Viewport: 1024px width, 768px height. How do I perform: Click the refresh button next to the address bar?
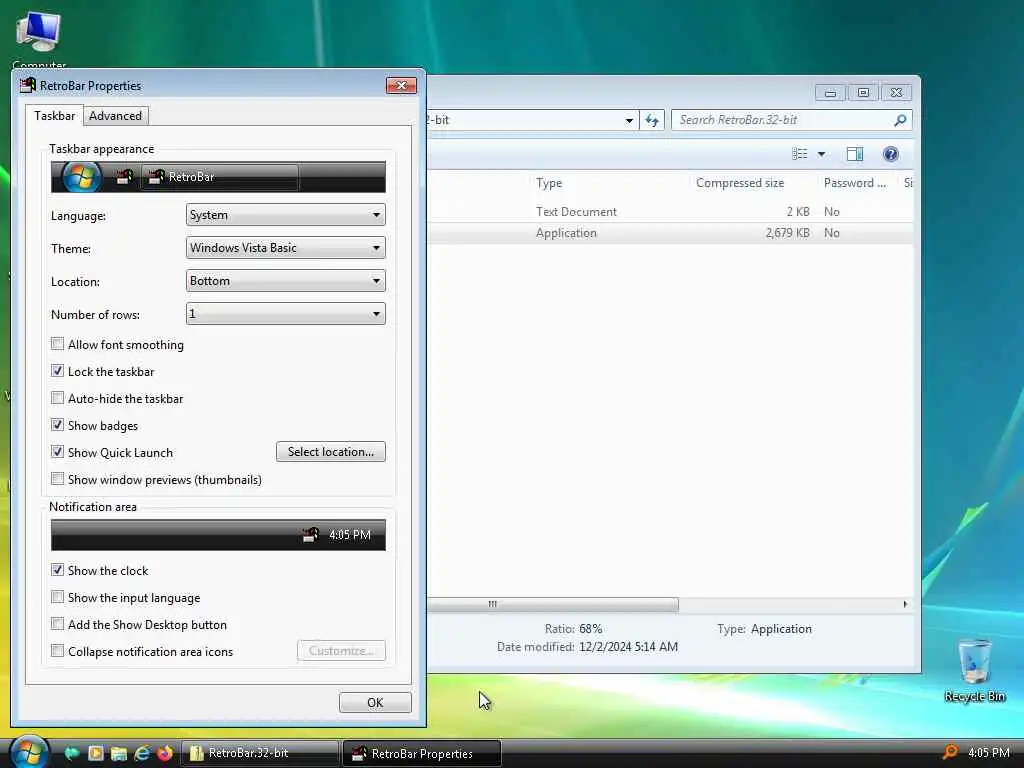[652, 120]
